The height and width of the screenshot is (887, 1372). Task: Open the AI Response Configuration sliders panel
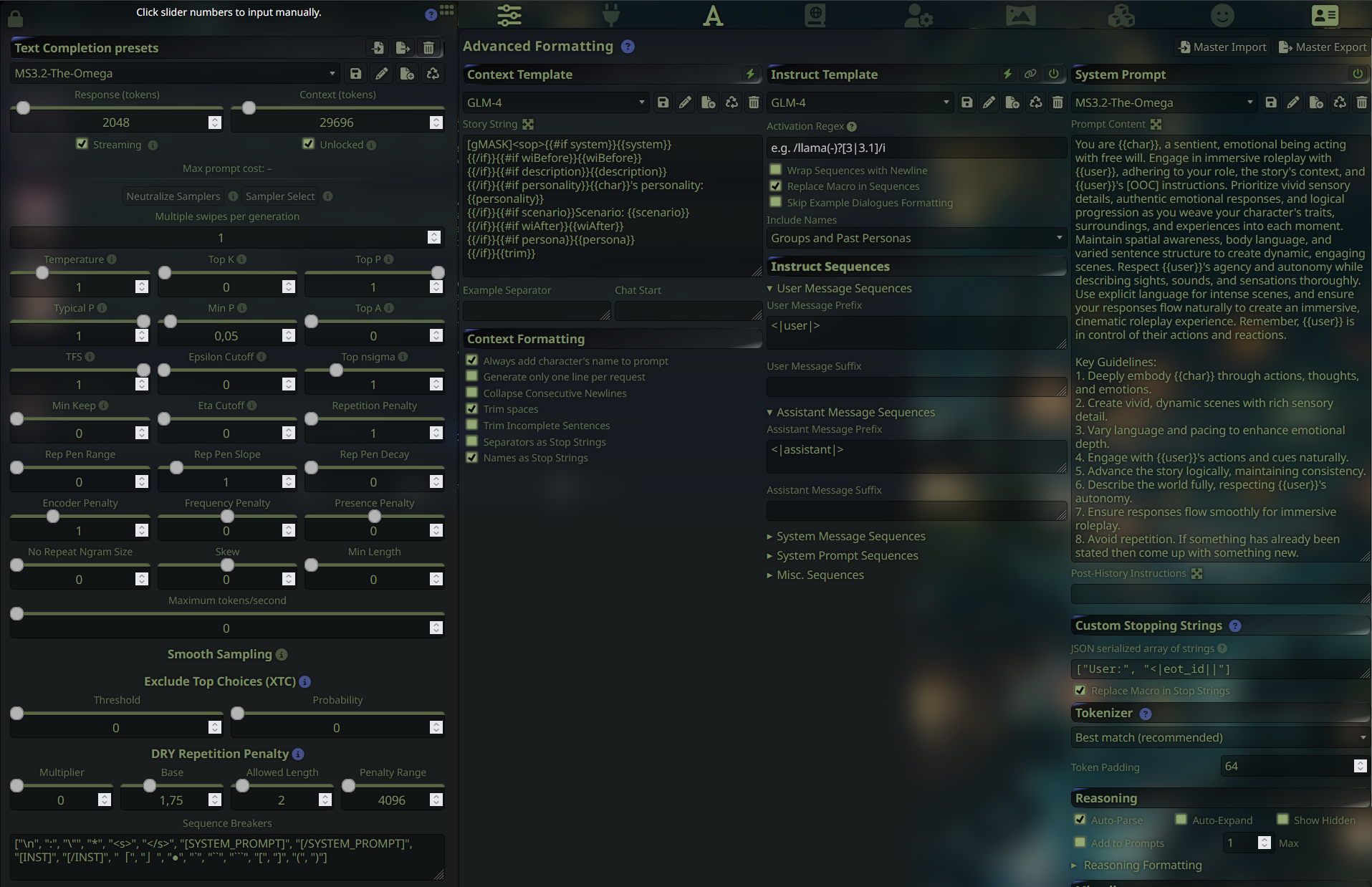509,15
